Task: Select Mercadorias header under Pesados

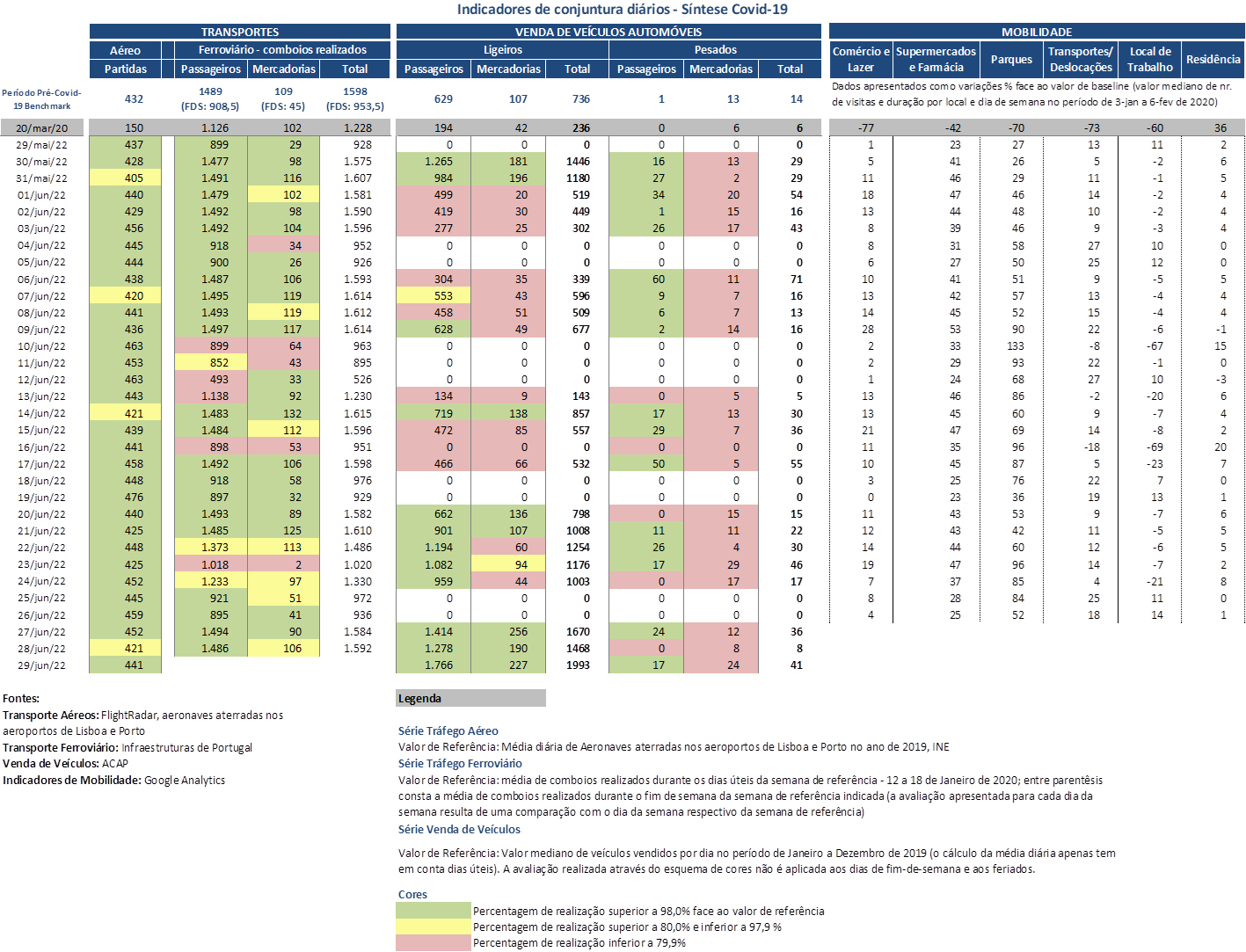Action: 721,69
